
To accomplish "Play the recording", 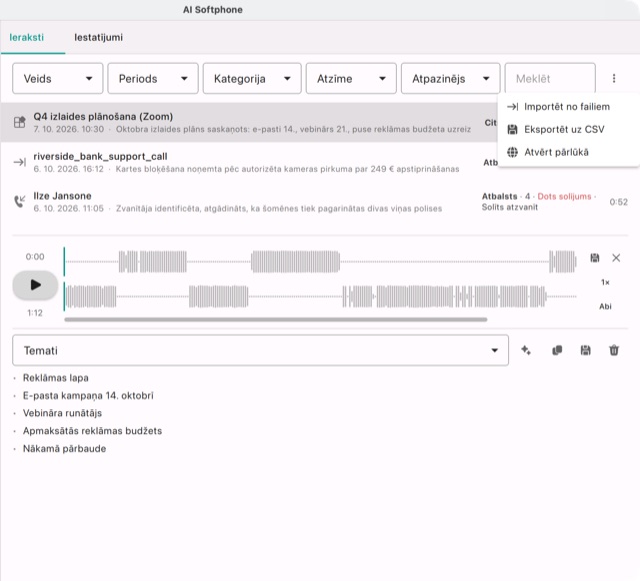I will pos(35,285).
